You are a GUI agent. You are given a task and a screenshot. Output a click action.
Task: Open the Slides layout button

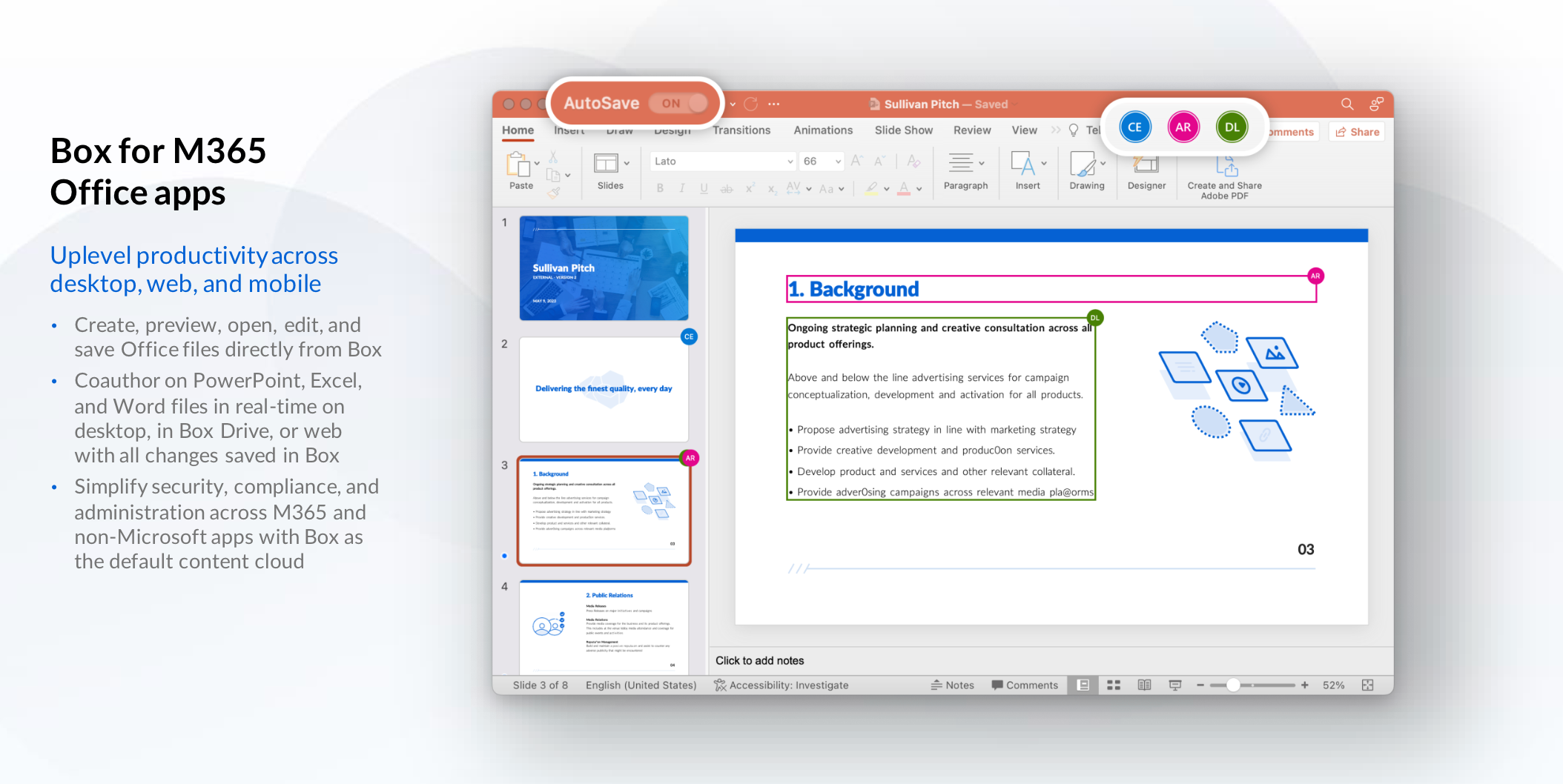pyautogui.click(x=606, y=163)
